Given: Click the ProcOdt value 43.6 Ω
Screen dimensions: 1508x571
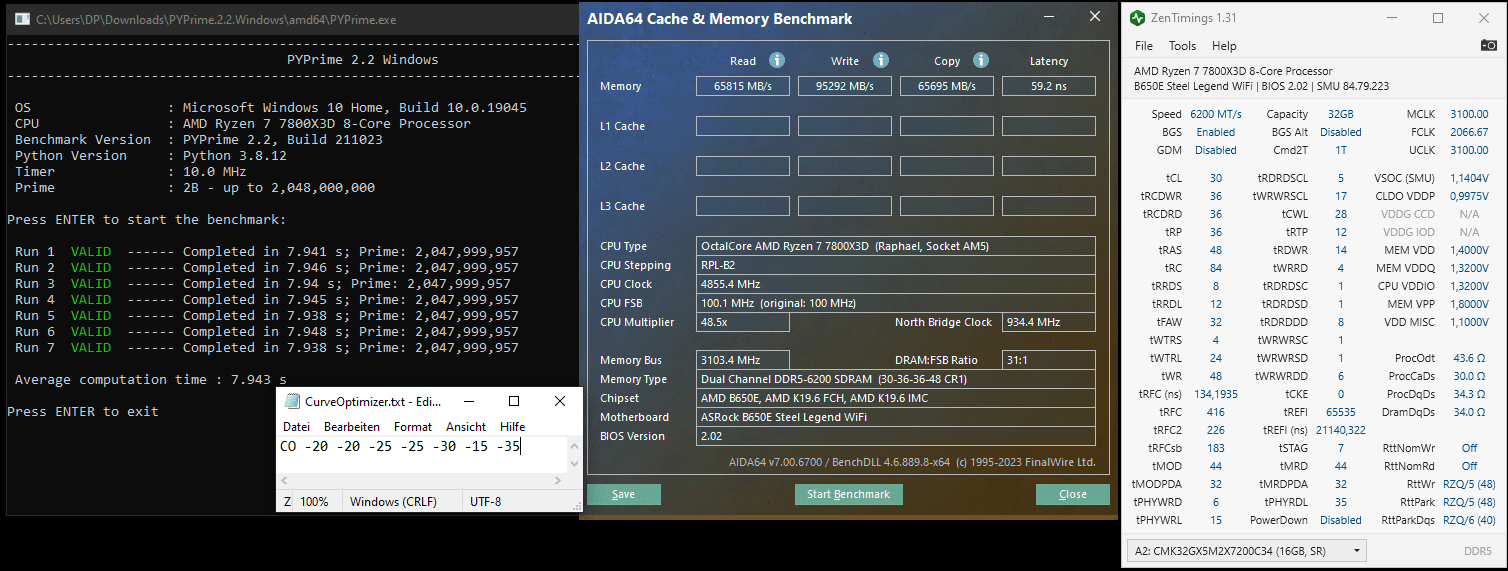Looking at the screenshot, I should click(x=1468, y=358).
